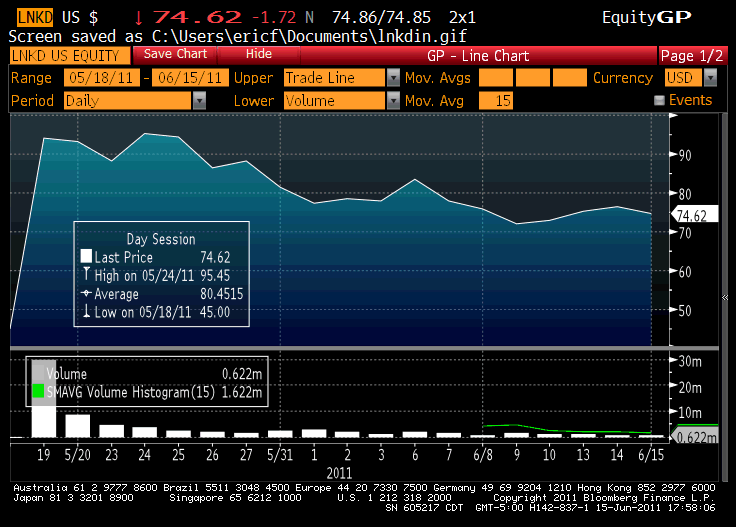Click the 19 date label
The width and height of the screenshot is (736, 527).
(x=44, y=454)
